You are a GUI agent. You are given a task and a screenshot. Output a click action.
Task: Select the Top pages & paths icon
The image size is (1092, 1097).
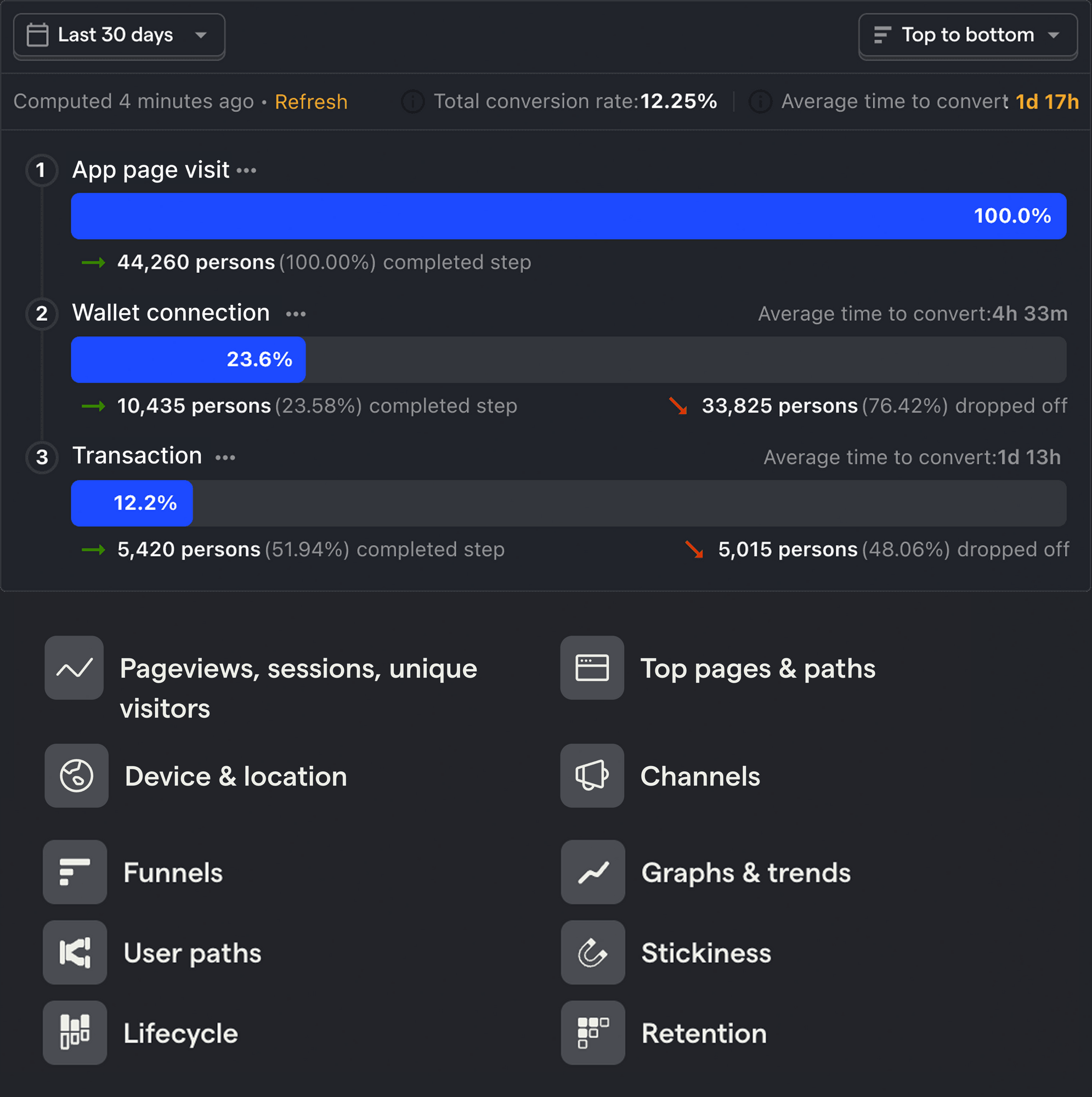pyautogui.click(x=592, y=668)
